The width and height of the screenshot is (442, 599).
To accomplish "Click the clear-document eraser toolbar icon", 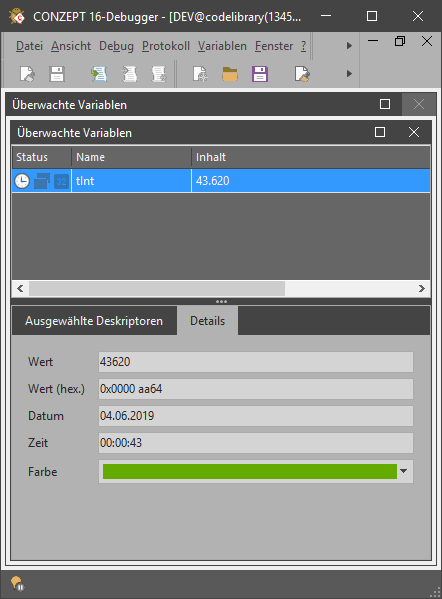I will tap(27, 74).
